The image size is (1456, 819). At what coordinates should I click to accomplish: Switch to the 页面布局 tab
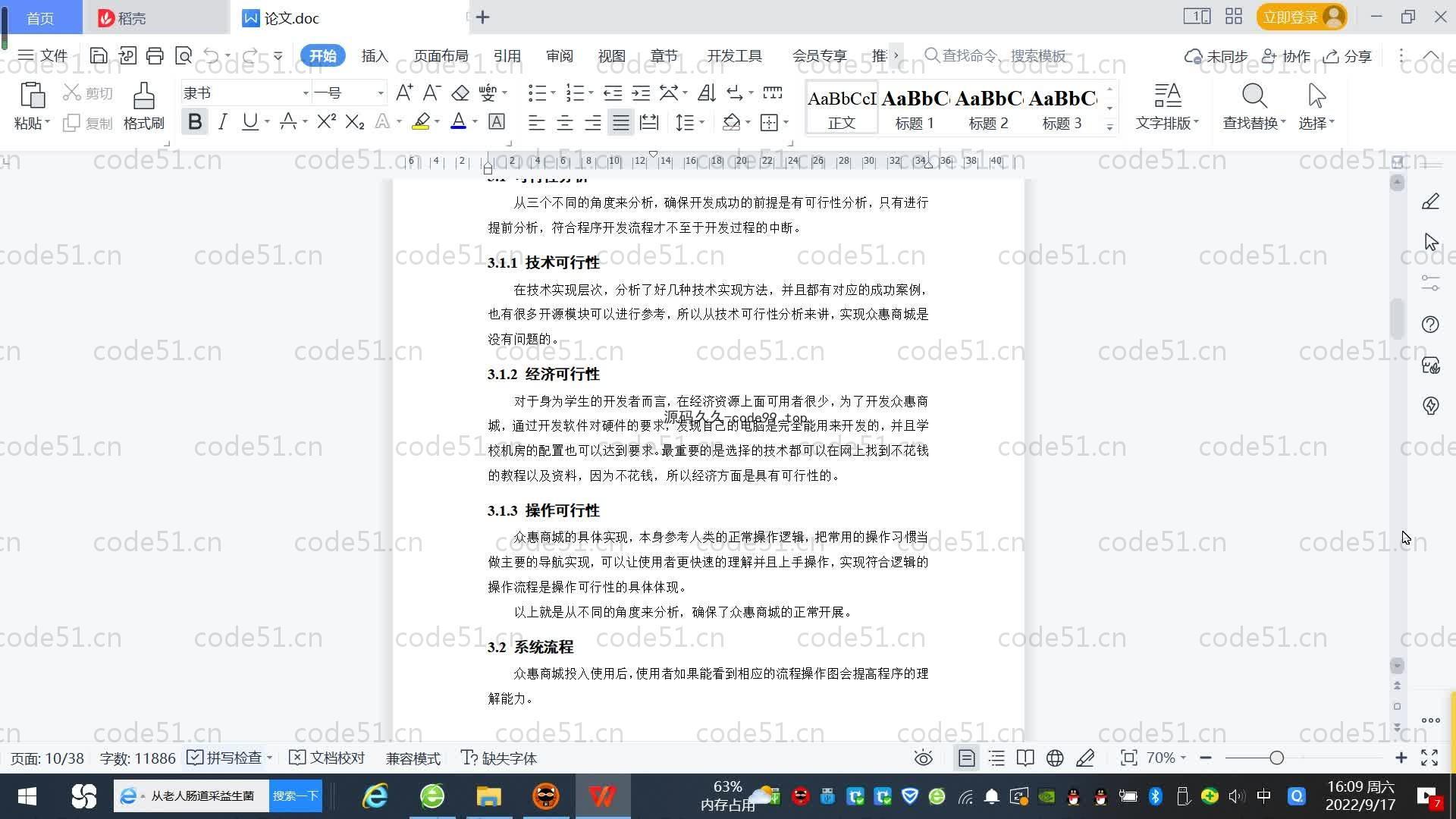pos(441,56)
